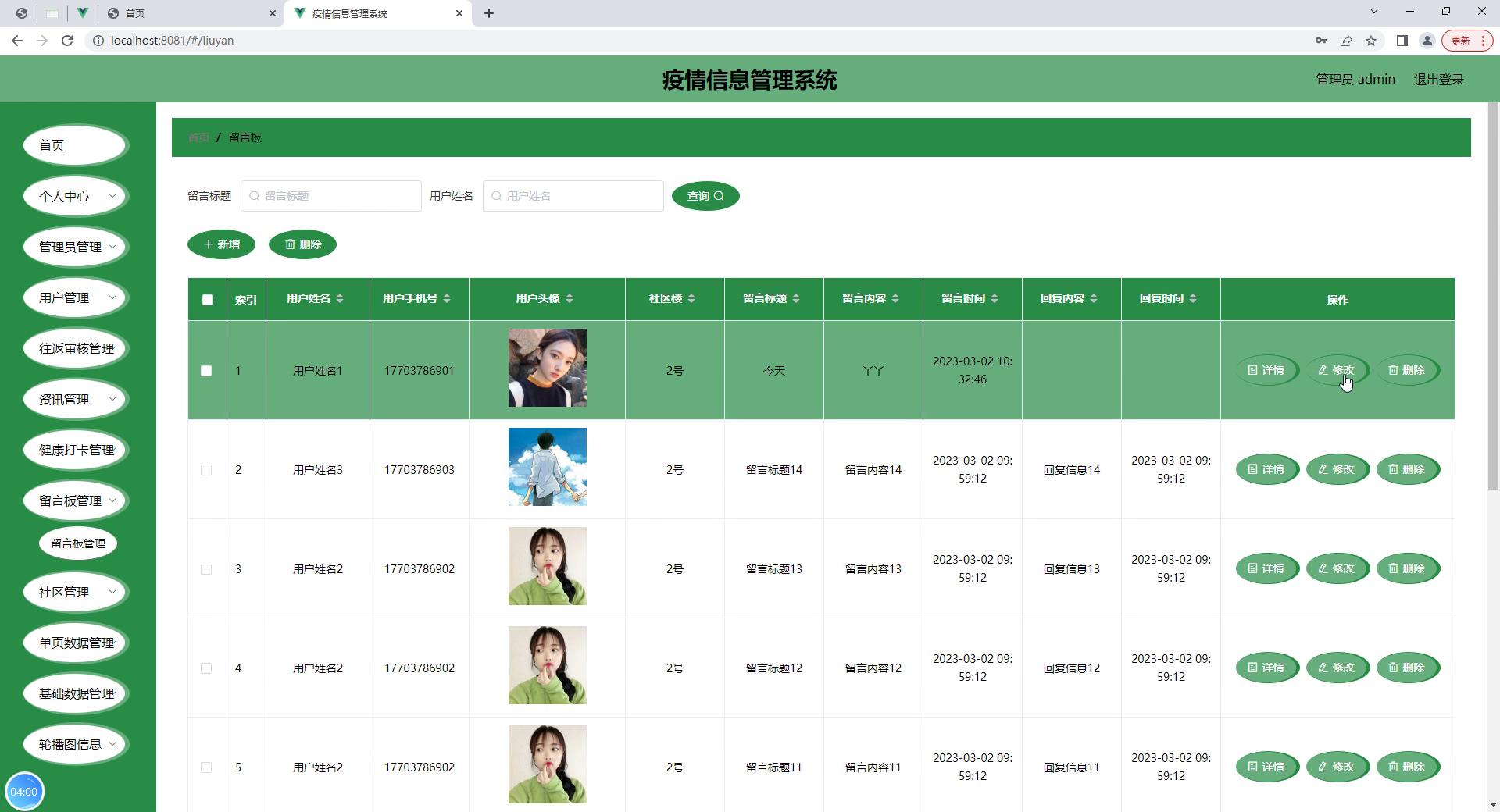Expand the 社区管理 sidebar menu
1500x812 pixels.
[76, 592]
